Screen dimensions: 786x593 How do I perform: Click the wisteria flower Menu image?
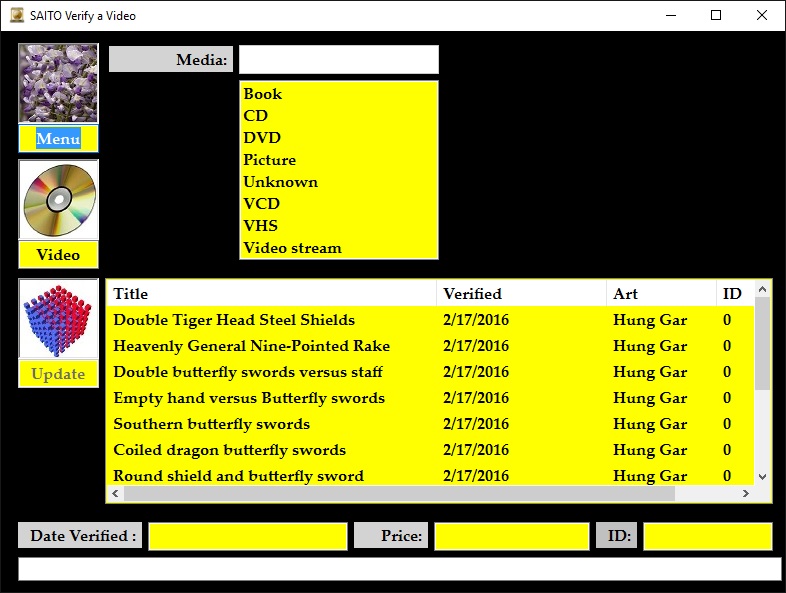[x=58, y=83]
